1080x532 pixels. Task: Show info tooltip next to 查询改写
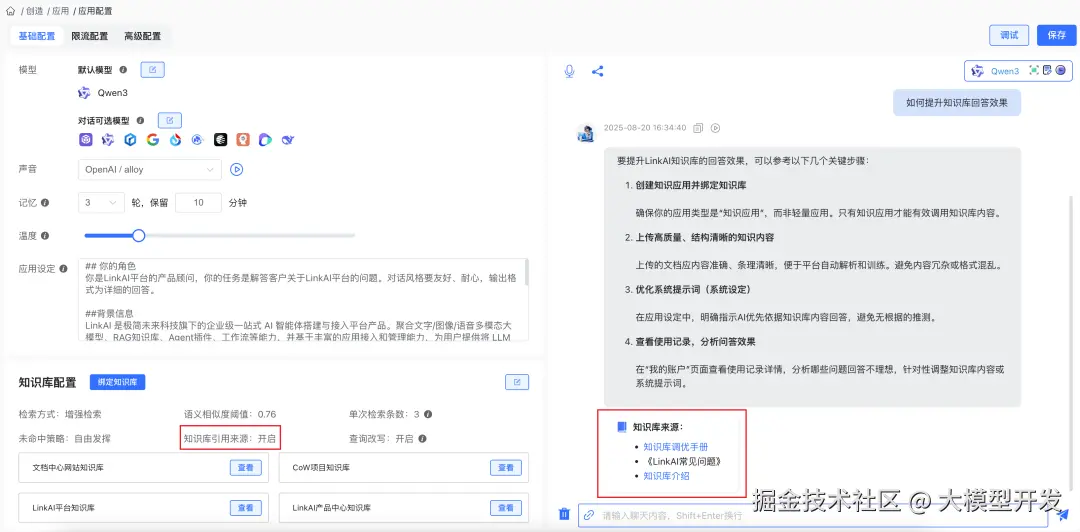click(422, 438)
